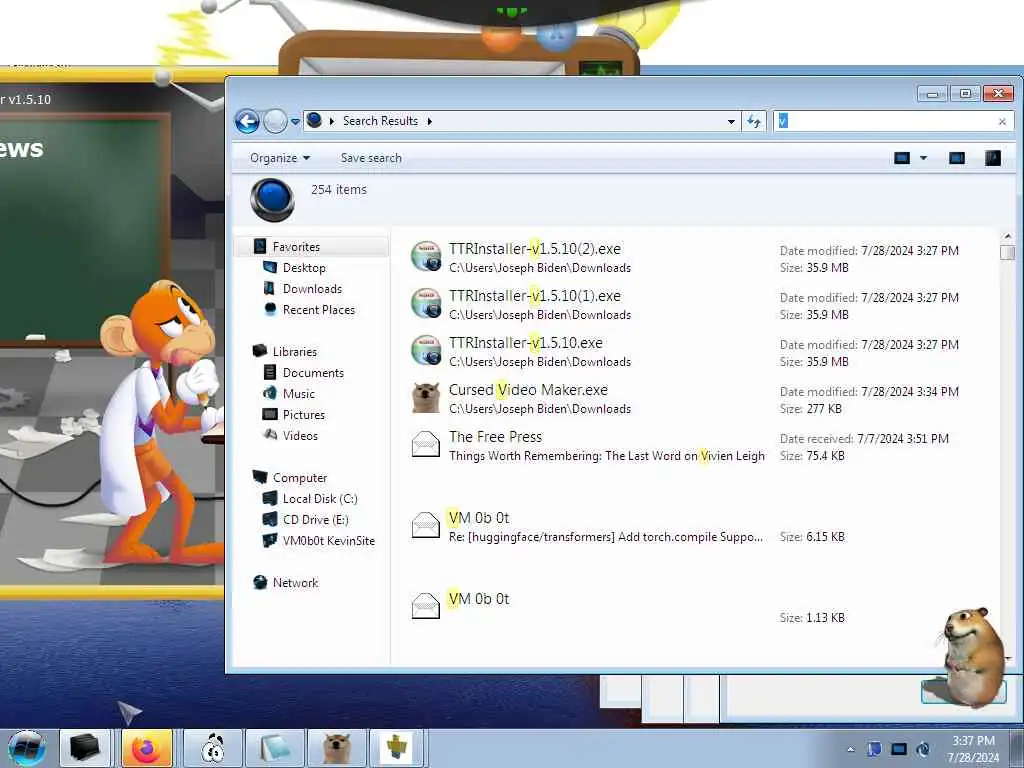
Task: Clear the search box with the X
Action: point(1002,121)
